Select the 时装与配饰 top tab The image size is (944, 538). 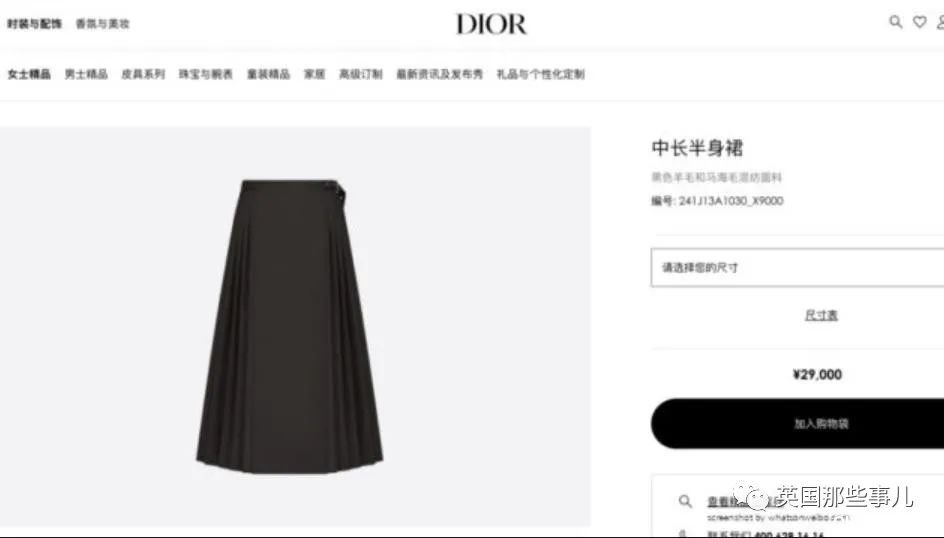[x=34, y=23]
